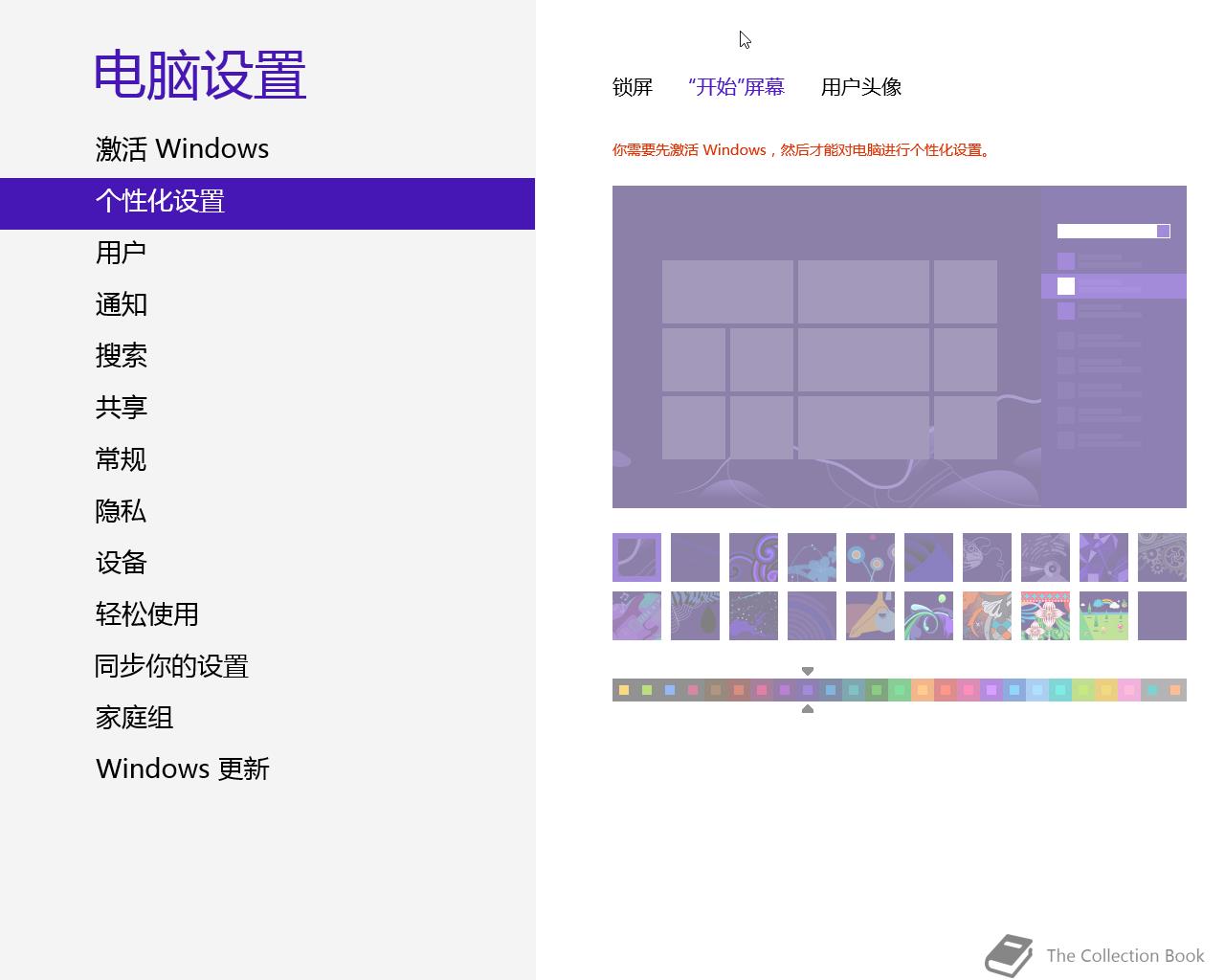The image size is (1225, 980).
Task: Select 个性化设置 in the sidebar
Action: point(267,203)
